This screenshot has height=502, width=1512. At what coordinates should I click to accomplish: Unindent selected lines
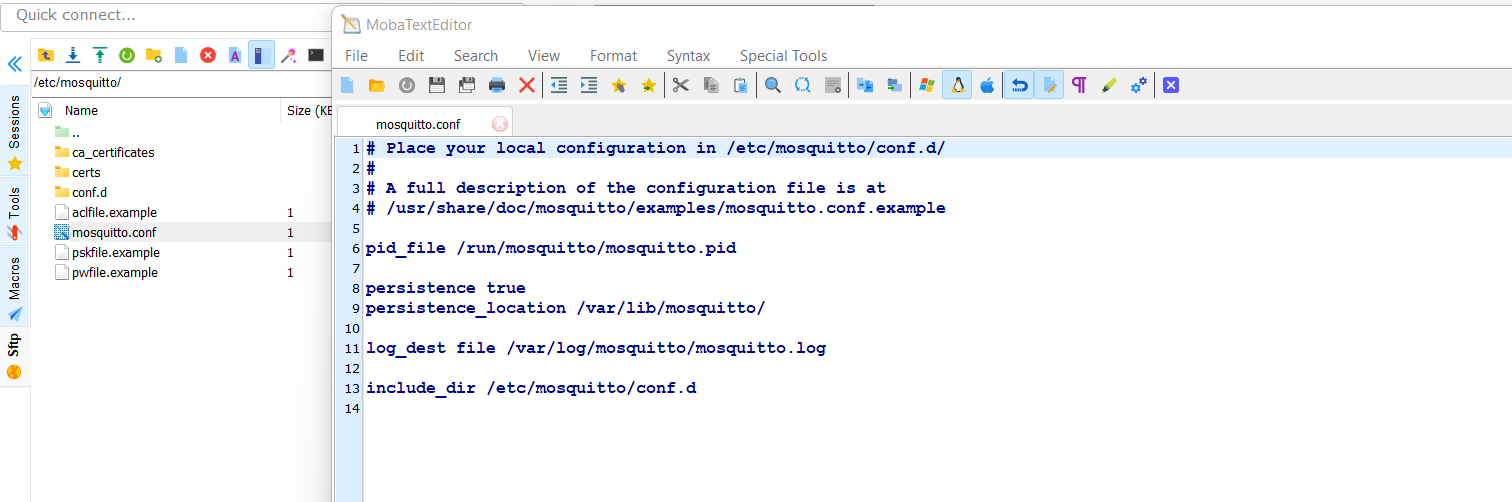559,85
